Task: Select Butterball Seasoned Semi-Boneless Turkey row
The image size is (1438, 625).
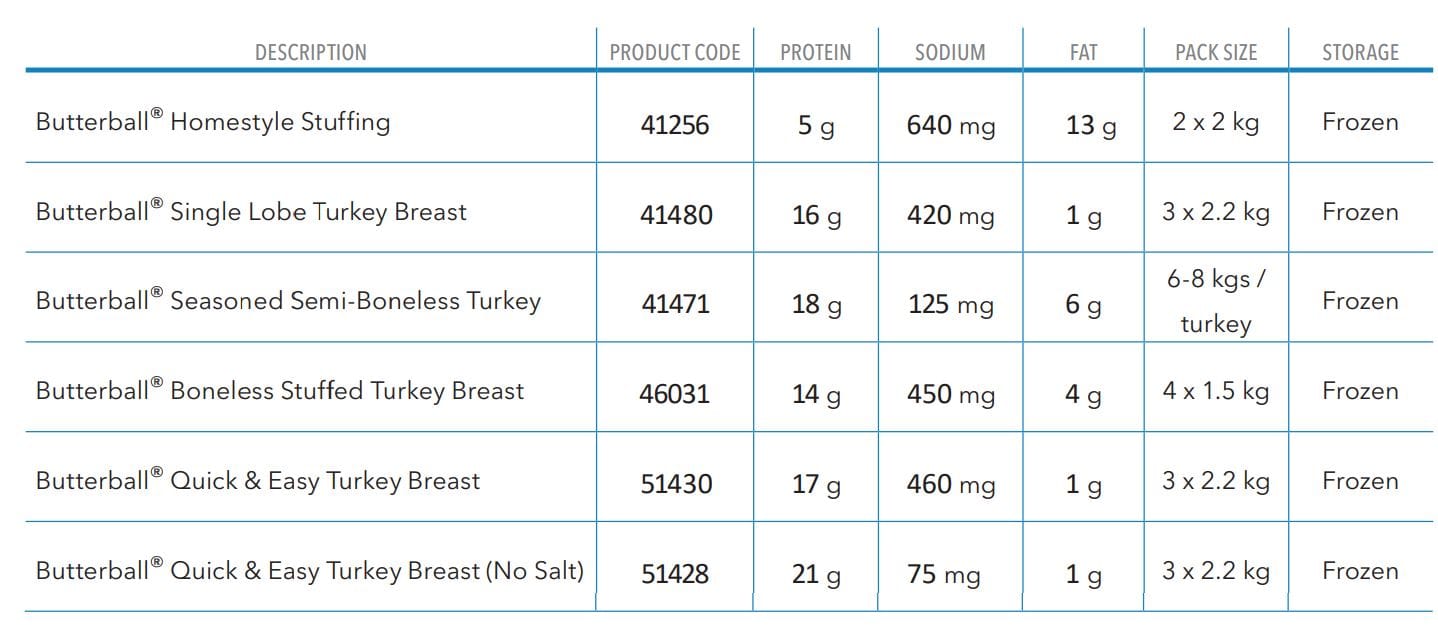Action: click(288, 301)
